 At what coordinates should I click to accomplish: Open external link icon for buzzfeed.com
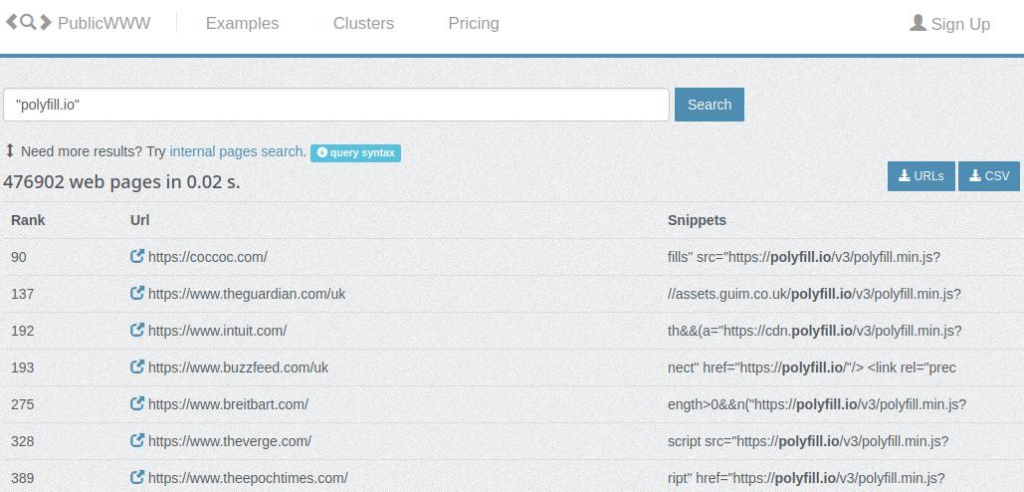[x=138, y=367]
